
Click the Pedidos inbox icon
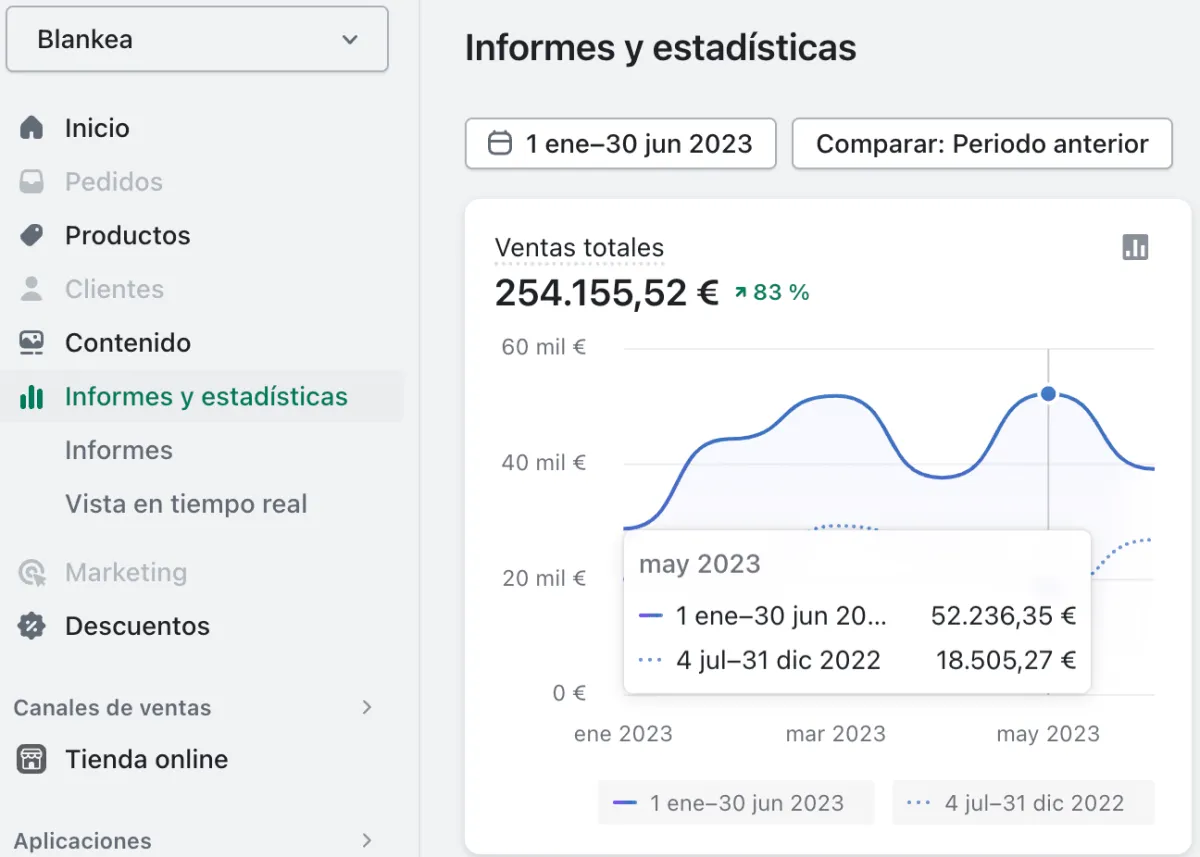pyautogui.click(x=32, y=182)
